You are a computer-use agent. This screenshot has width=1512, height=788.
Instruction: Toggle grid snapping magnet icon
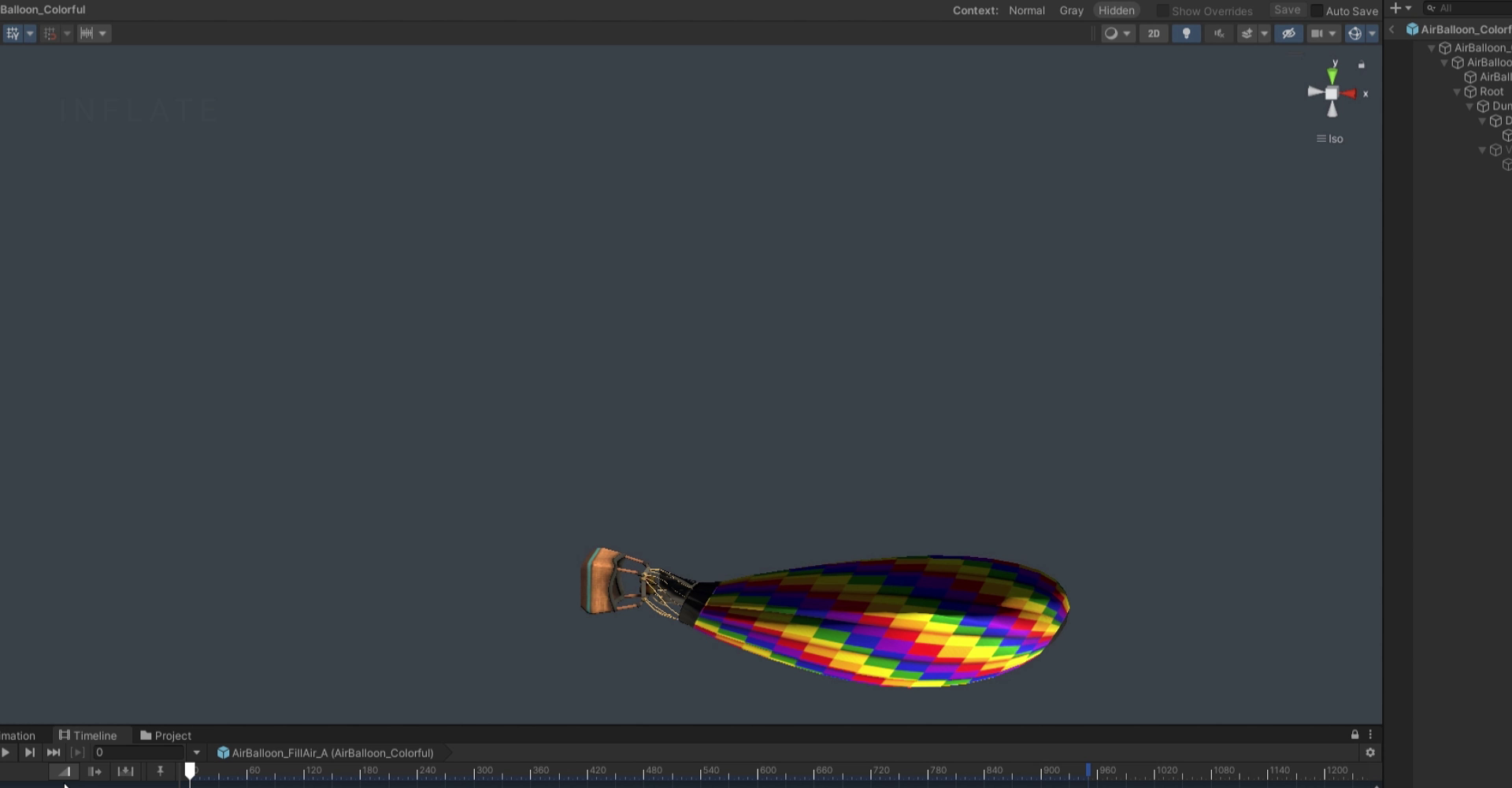pyautogui.click(x=50, y=33)
